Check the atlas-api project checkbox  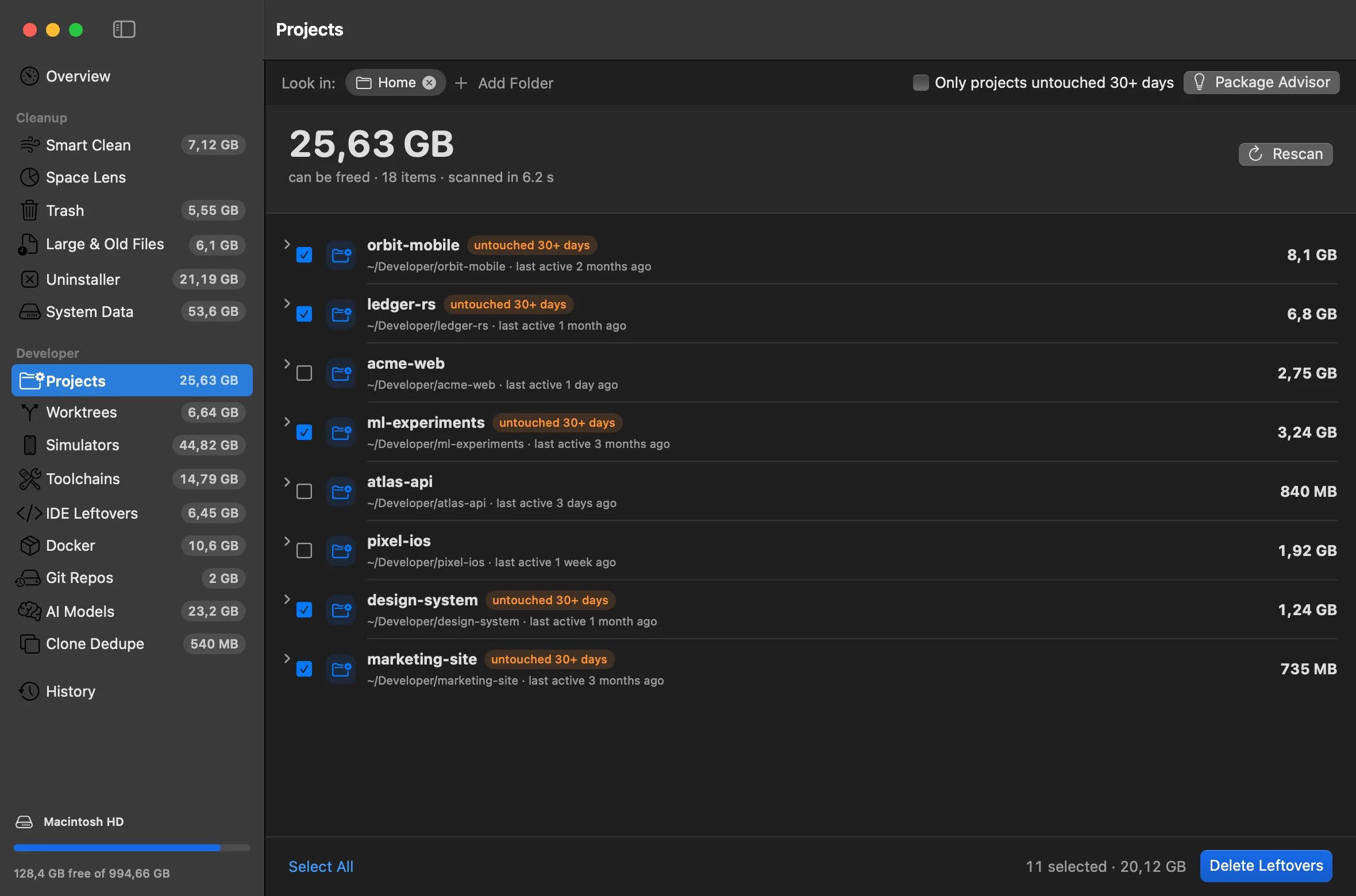click(304, 492)
